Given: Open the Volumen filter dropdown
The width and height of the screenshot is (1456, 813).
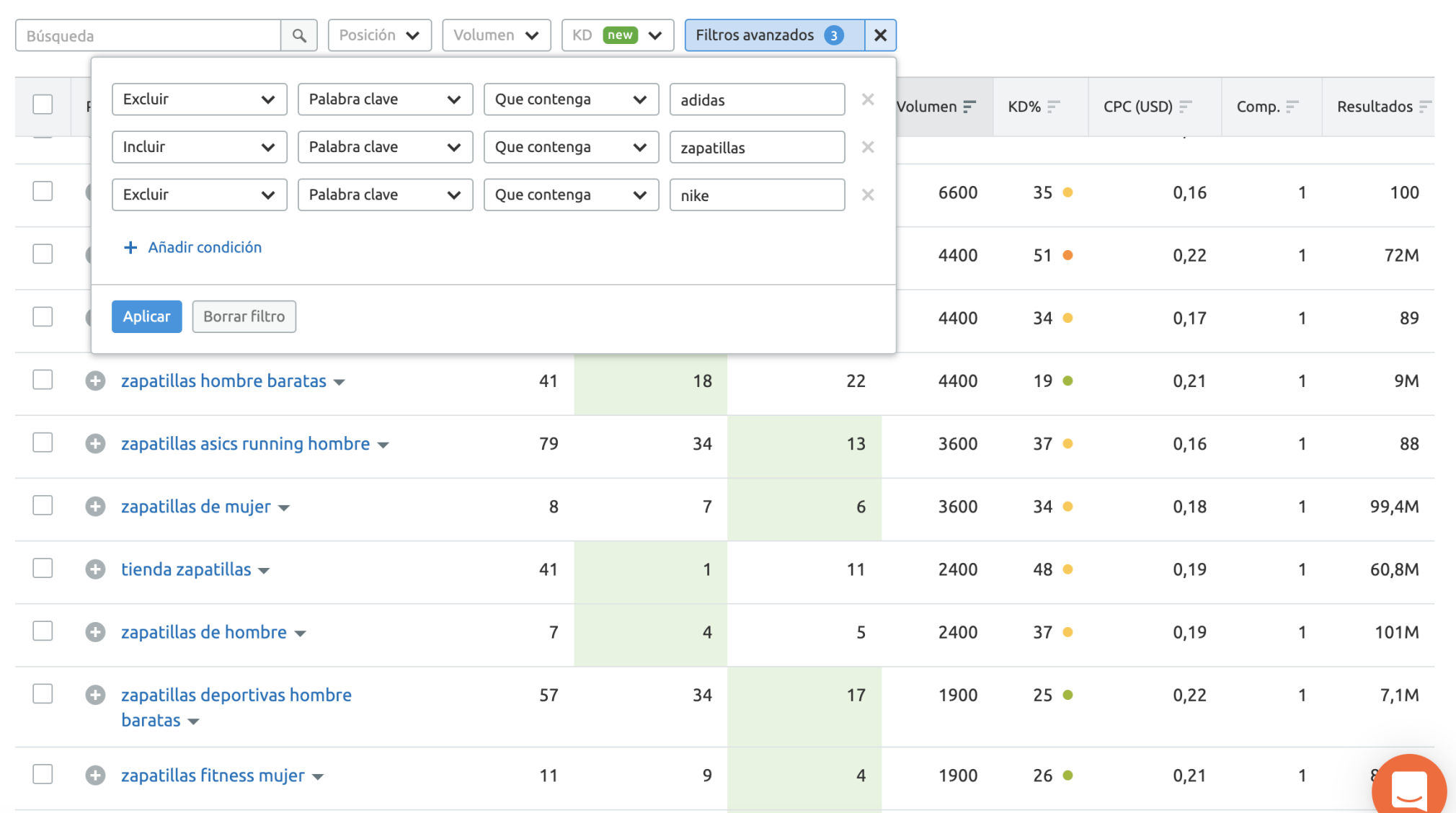Looking at the screenshot, I should 496,35.
